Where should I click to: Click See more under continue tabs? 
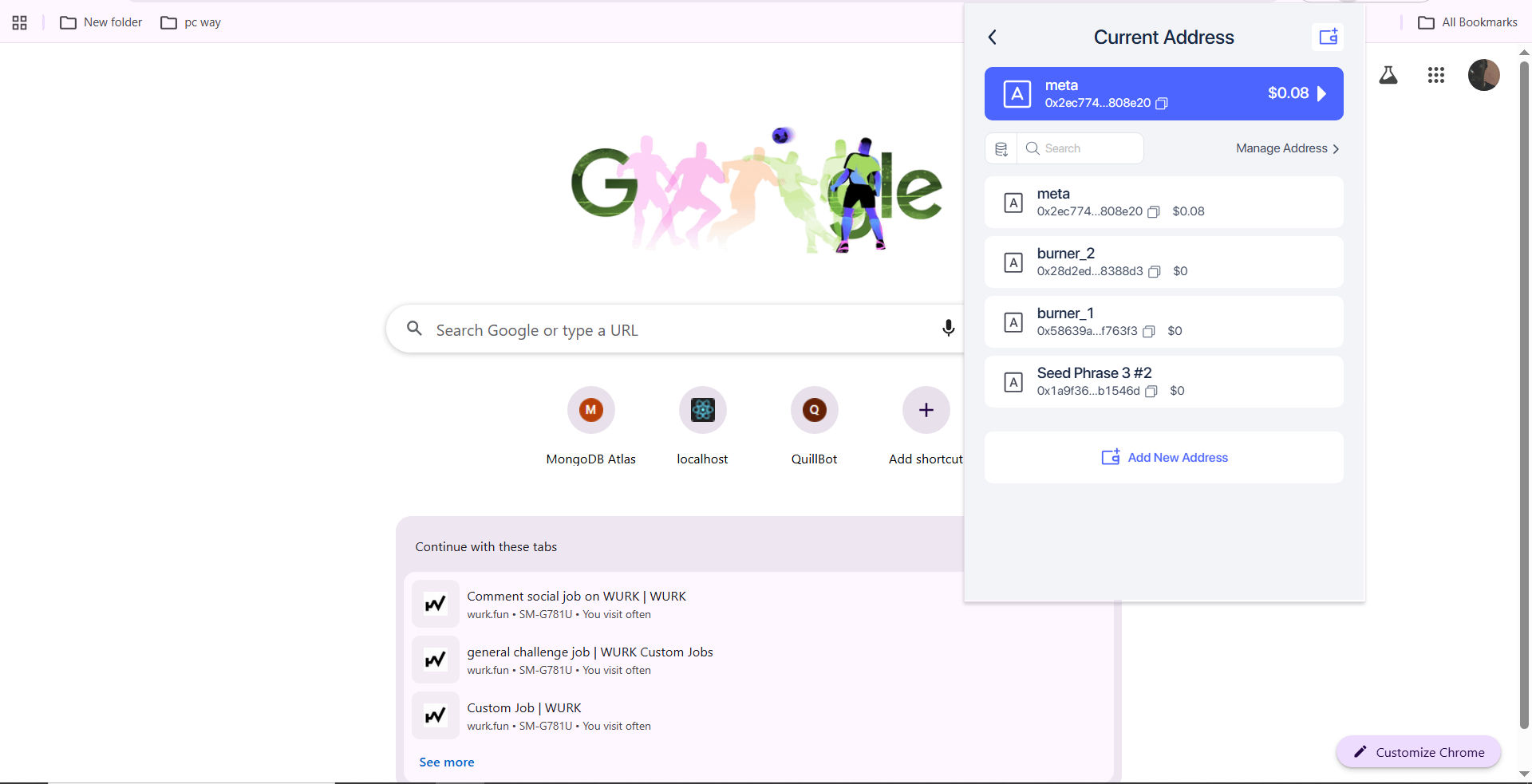tap(447, 762)
